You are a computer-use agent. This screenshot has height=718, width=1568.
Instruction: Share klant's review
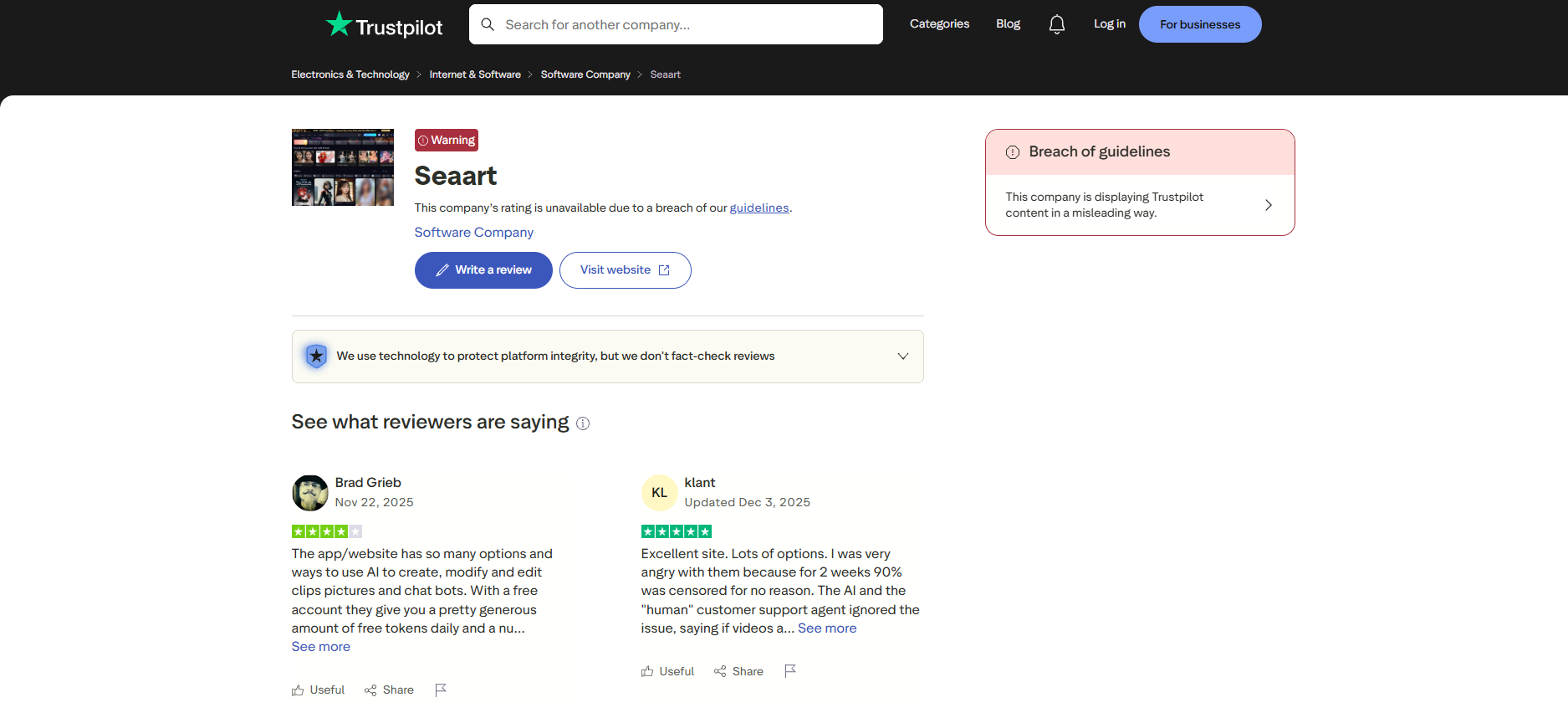(x=738, y=671)
